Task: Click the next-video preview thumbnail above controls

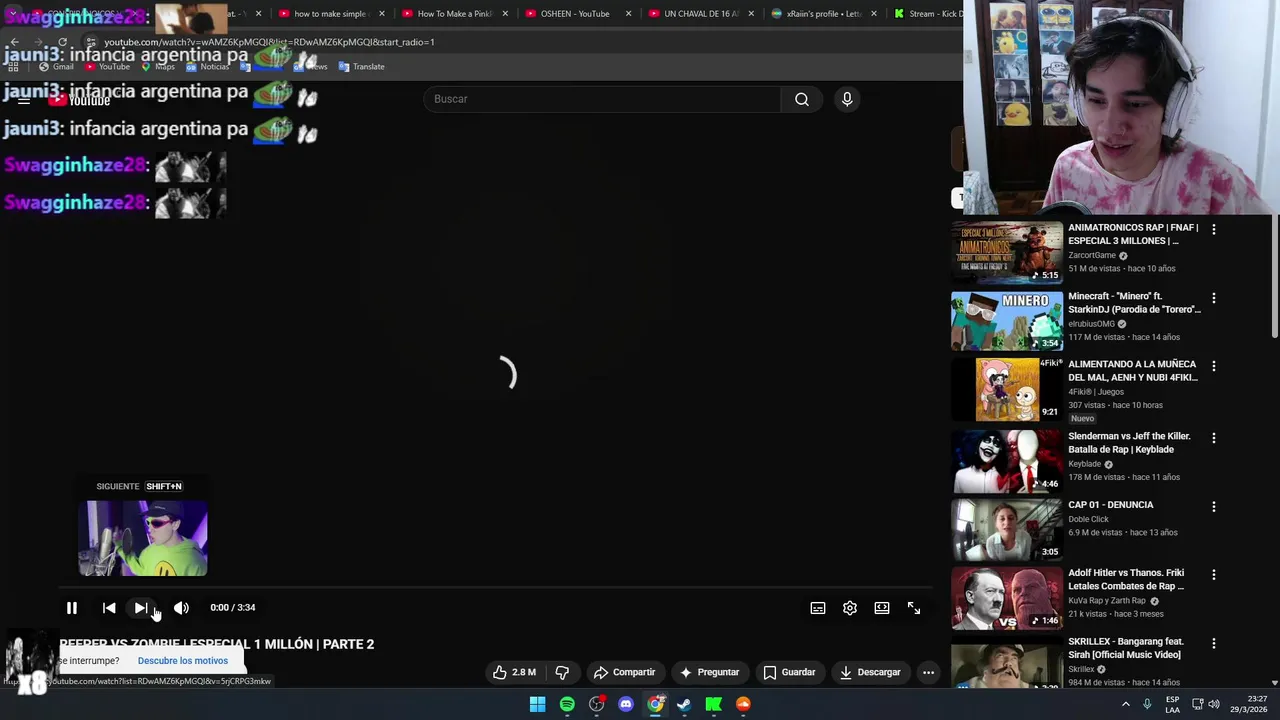Action: pyautogui.click(x=143, y=538)
